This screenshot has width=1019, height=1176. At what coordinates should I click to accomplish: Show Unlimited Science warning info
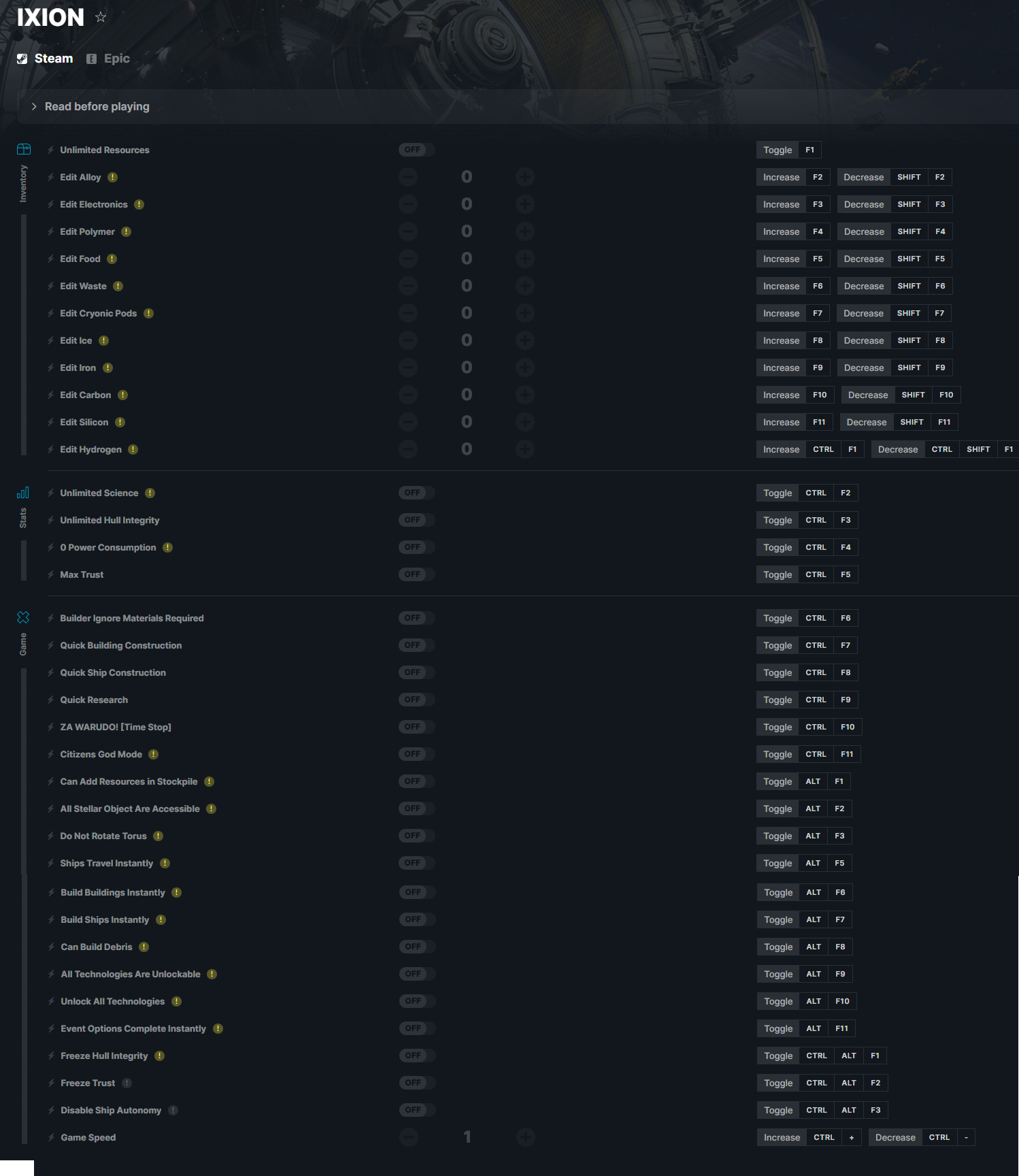point(150,493)
